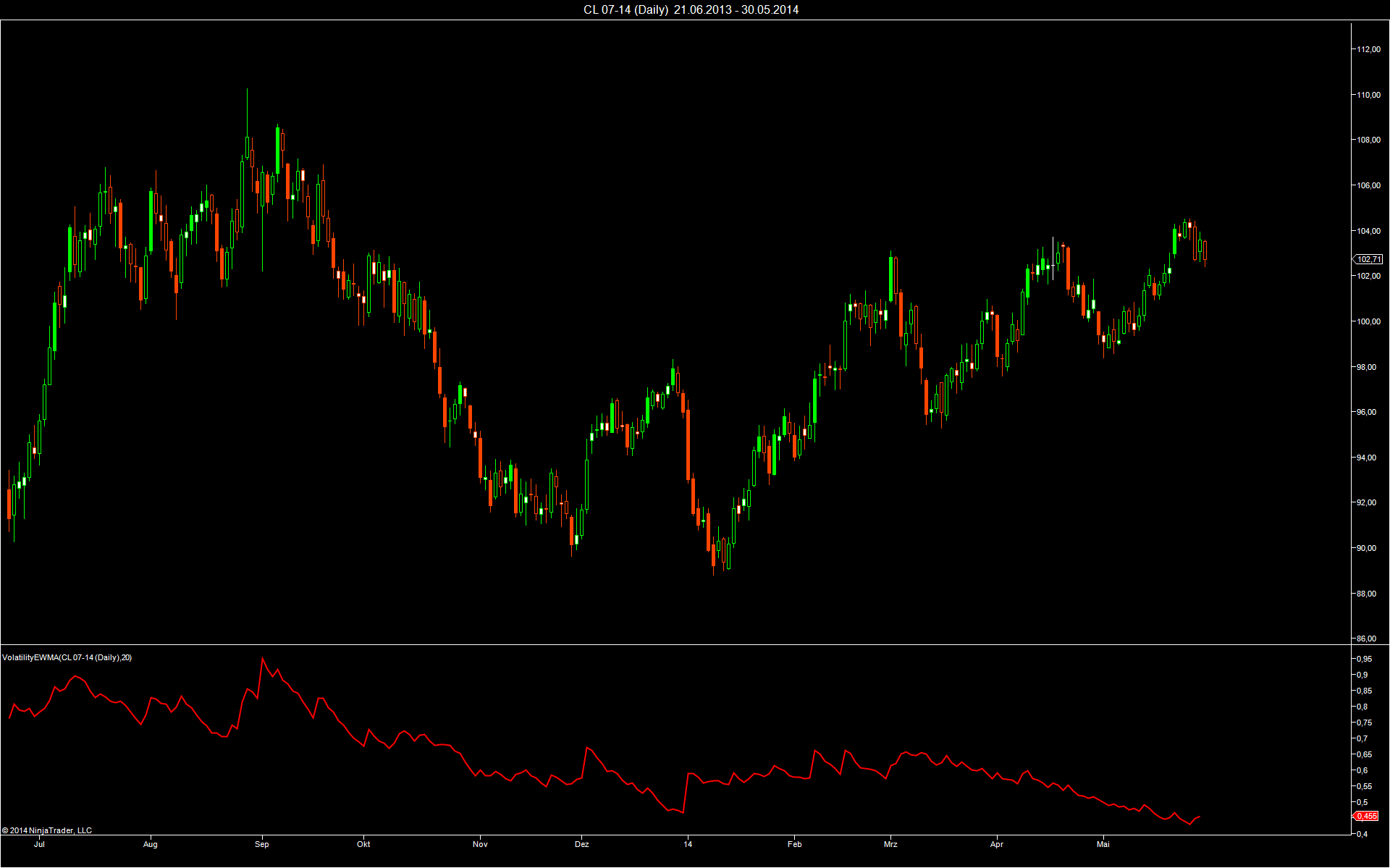Screen dimensions: 1390x868
Task: Click the red 0,455 indicator value marker
Action: point(1367,816)
